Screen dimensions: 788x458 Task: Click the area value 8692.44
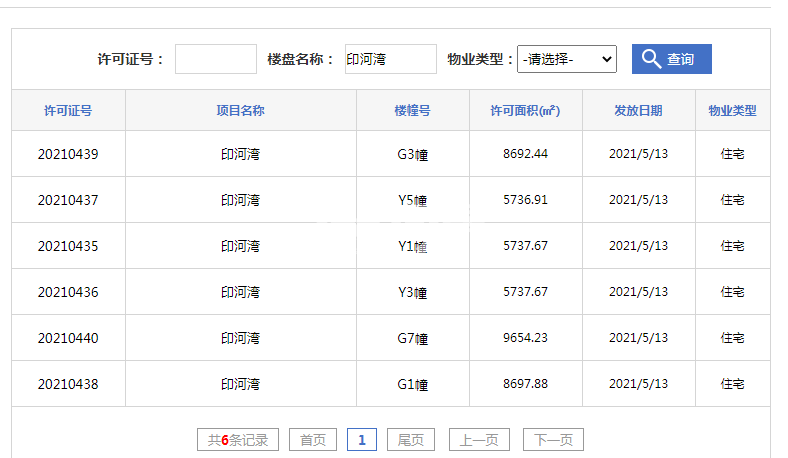pos(525,154)
